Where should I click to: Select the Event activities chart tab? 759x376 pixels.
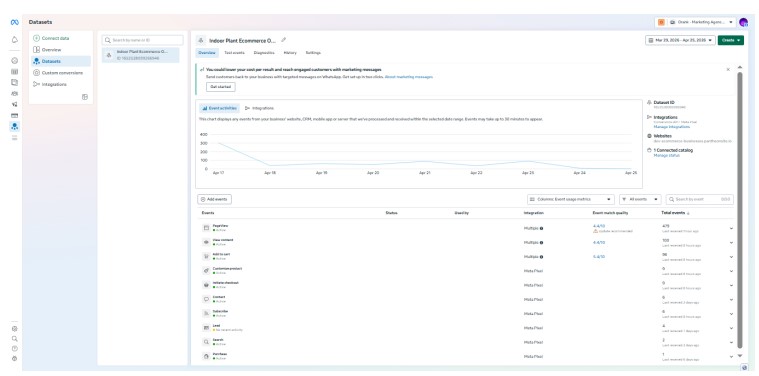219,108
